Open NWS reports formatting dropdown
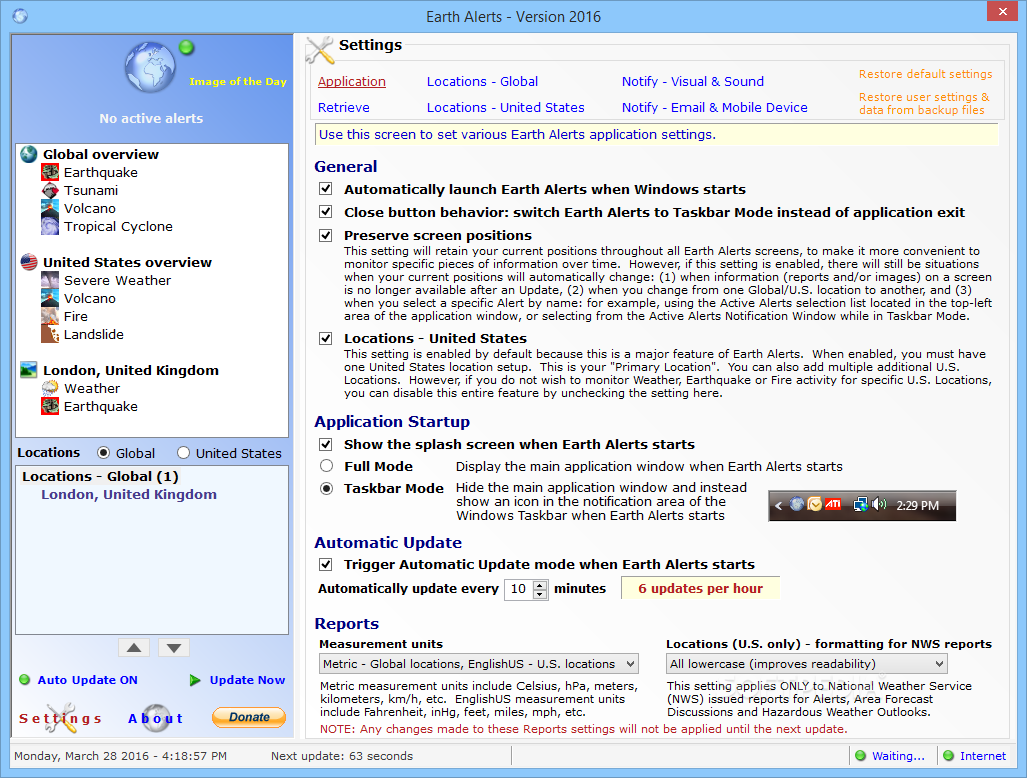The height and width of the screenshot is (778, 1027). click(x=806, y=664)
